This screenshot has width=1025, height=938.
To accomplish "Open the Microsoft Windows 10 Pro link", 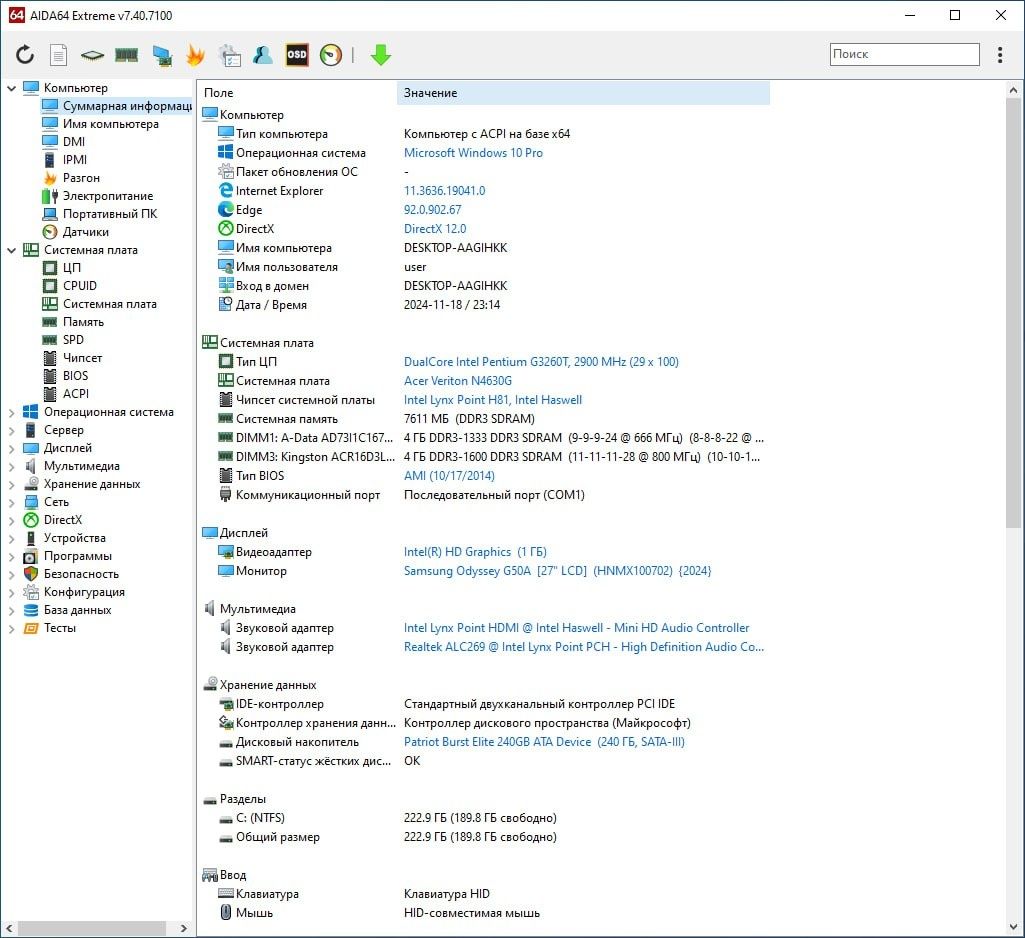I will point(473,152).
